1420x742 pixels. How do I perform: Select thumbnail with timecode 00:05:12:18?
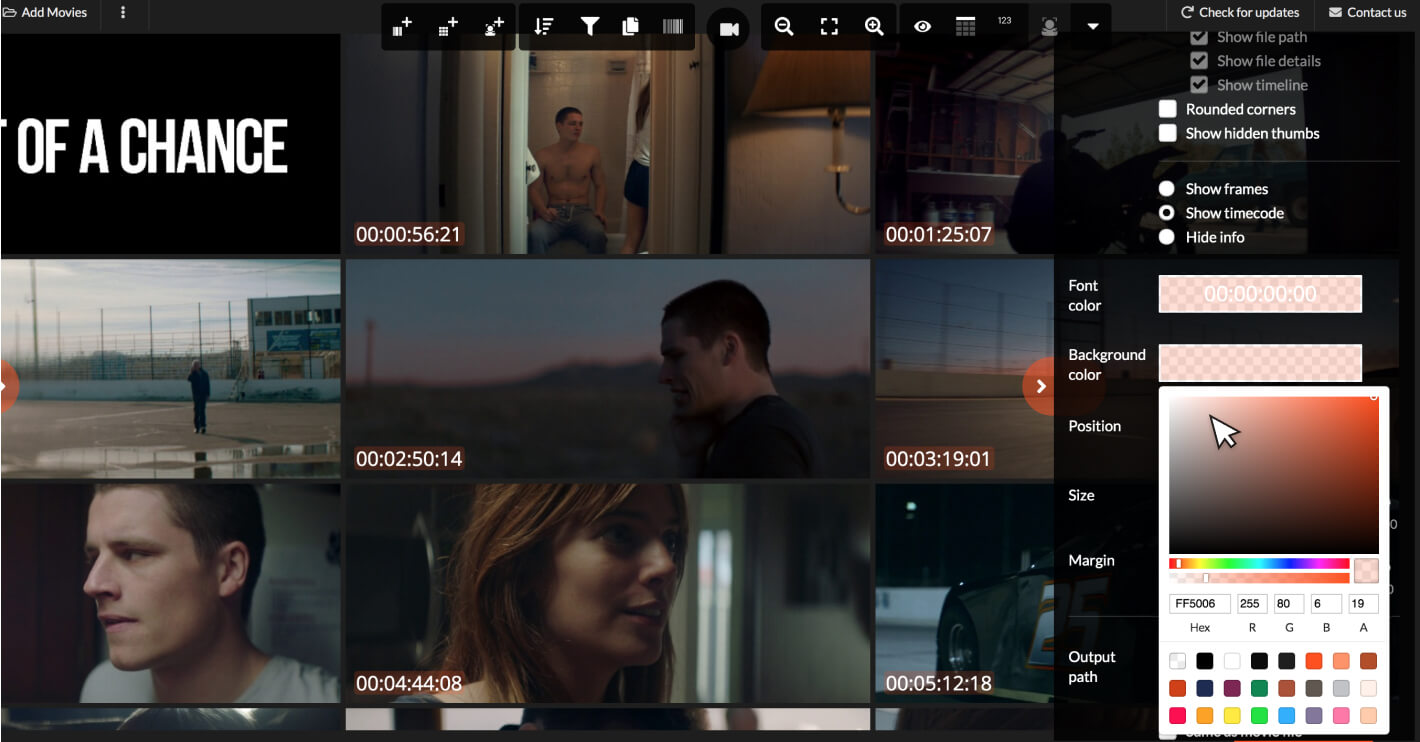tap(964, 594)
